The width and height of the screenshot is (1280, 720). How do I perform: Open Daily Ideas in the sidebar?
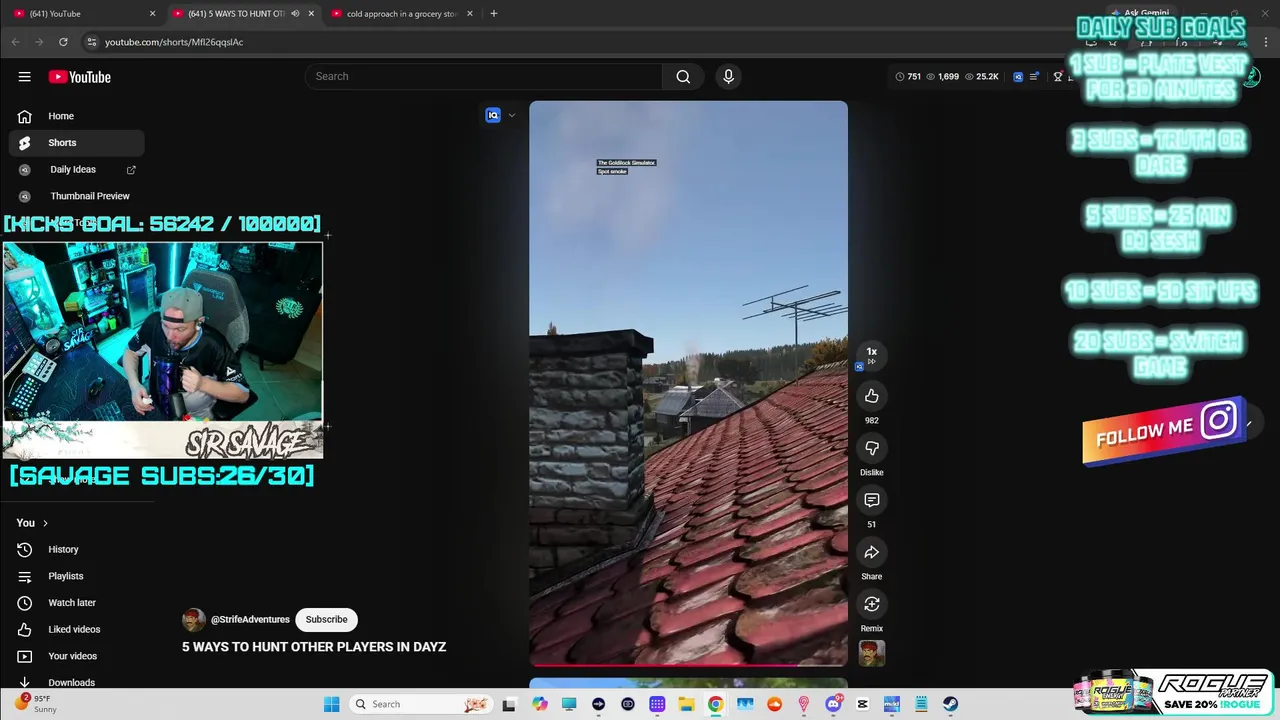tap(76, 169)
